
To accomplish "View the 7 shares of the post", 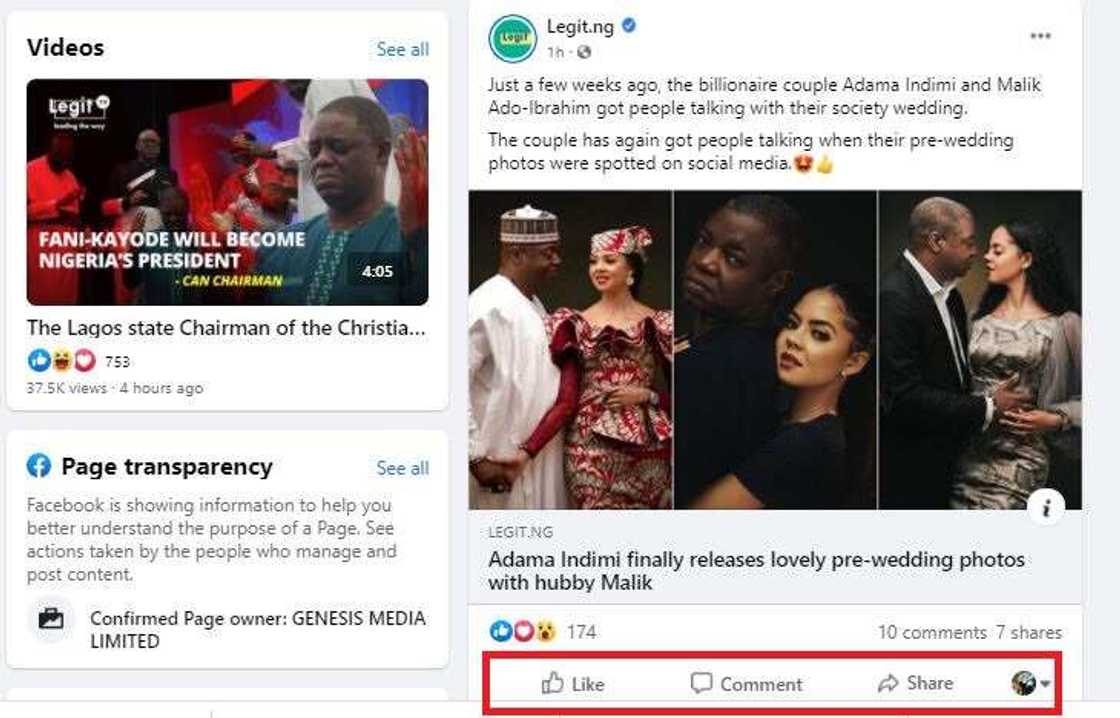I will pyautogui.click(x=1031, y=631).
